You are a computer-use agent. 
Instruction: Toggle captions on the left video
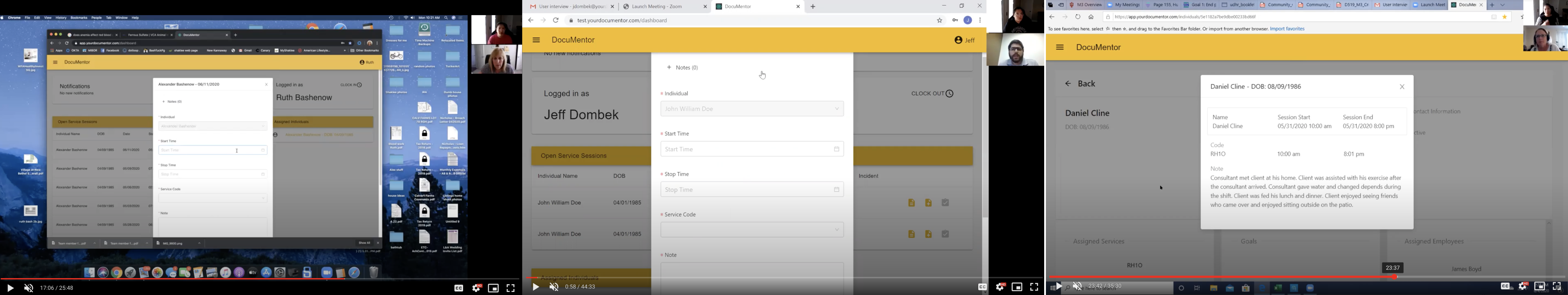point(459,288)
